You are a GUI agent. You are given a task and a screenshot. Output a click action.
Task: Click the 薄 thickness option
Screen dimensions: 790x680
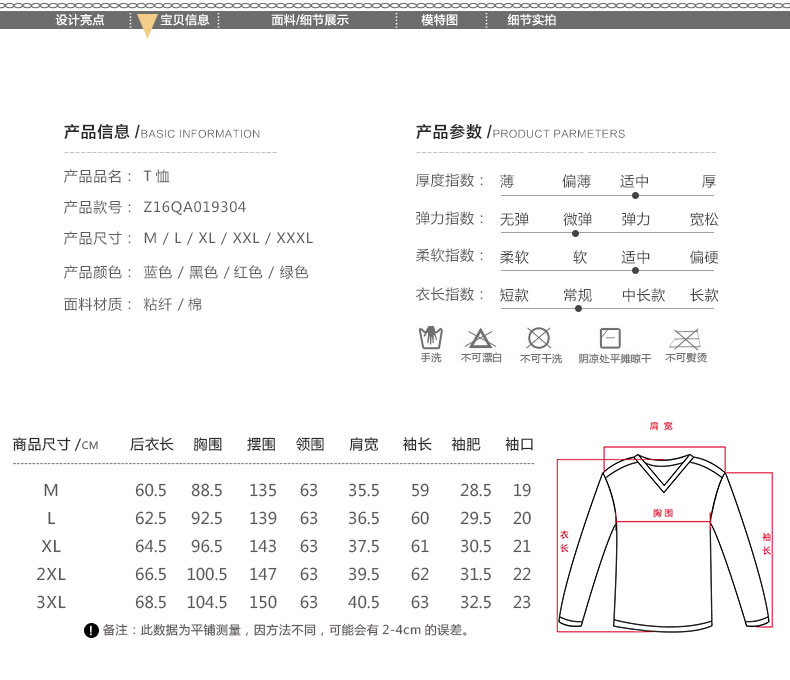pyautogui.click(x=507, y=181)
